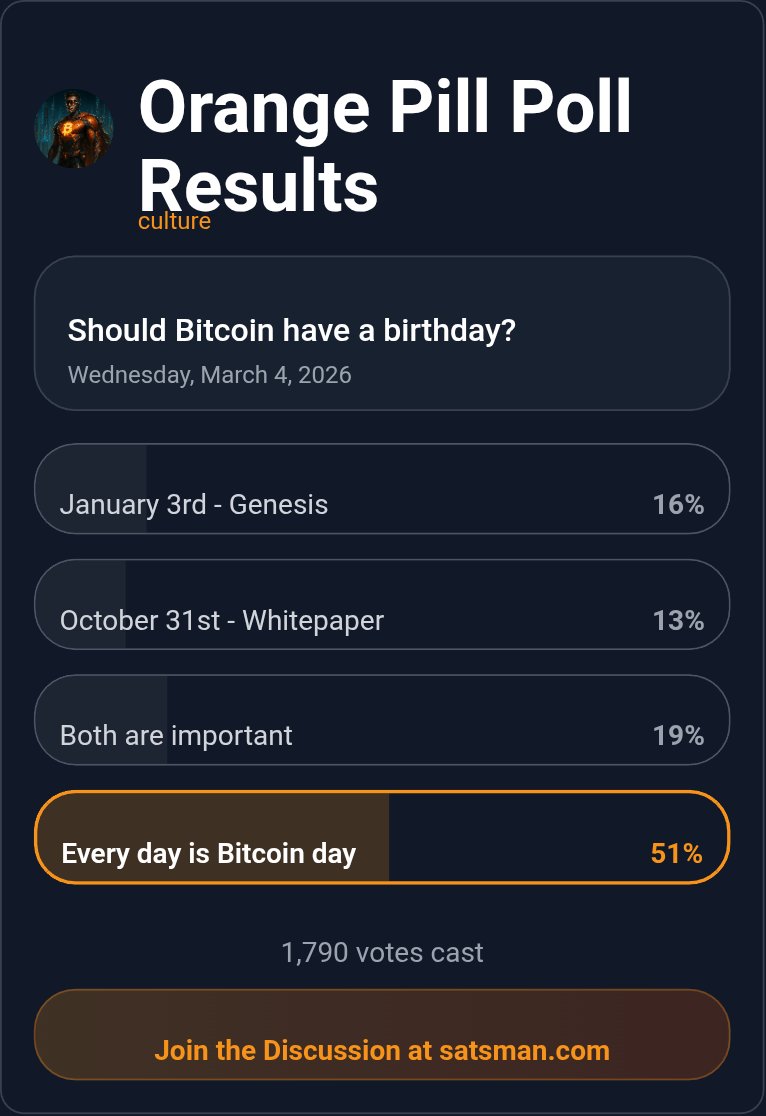Select the January 3rd - Genesis option
Viewport: 766px width, 1116px height.
(194, 504)
